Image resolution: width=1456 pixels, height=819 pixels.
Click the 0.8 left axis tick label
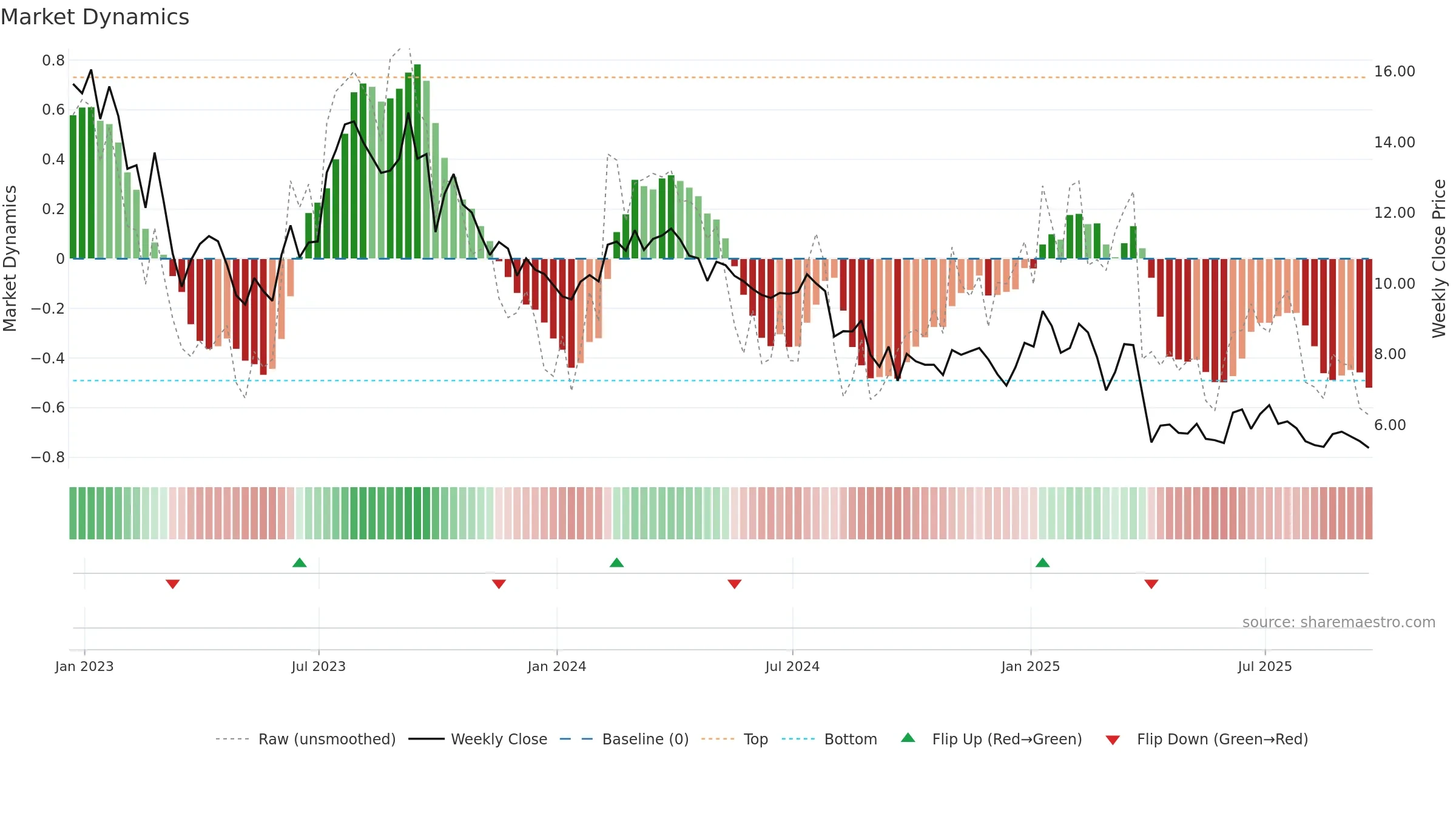coord(53,60)
